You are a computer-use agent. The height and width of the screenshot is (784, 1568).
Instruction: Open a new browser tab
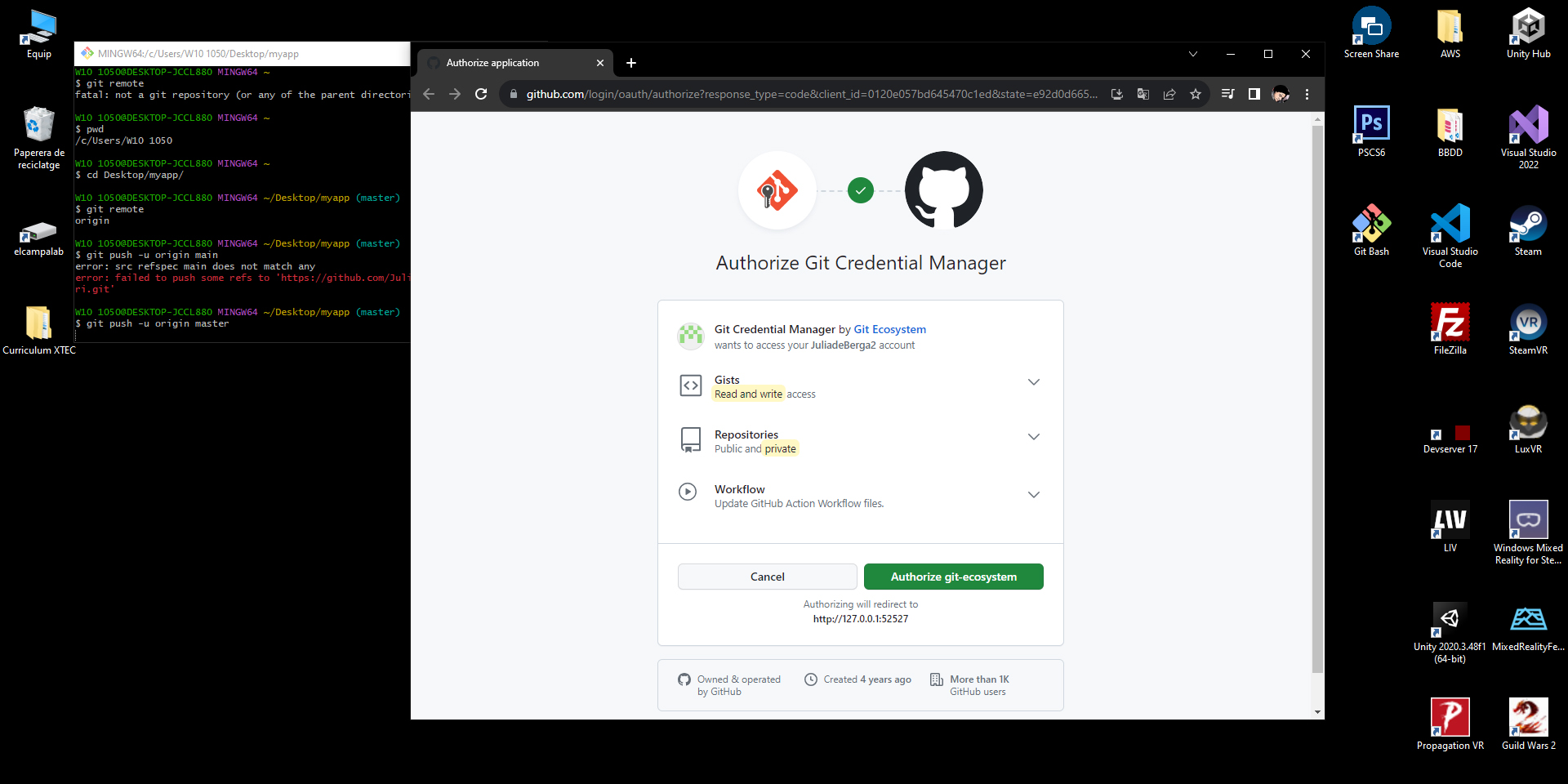click(x=631, y=63)
